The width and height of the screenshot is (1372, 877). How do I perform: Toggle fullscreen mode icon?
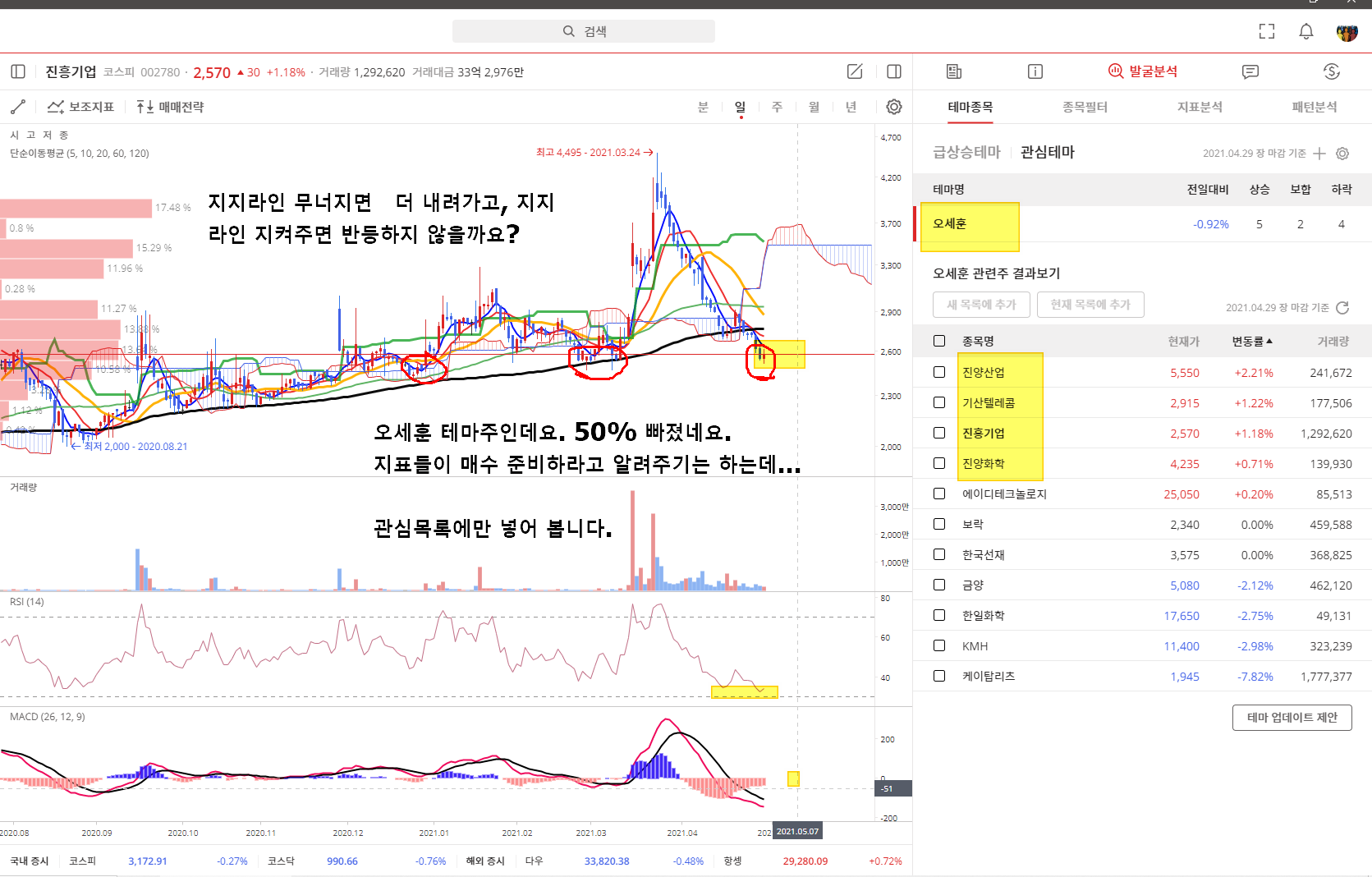pyautogui.click(x=1267, y=31)
